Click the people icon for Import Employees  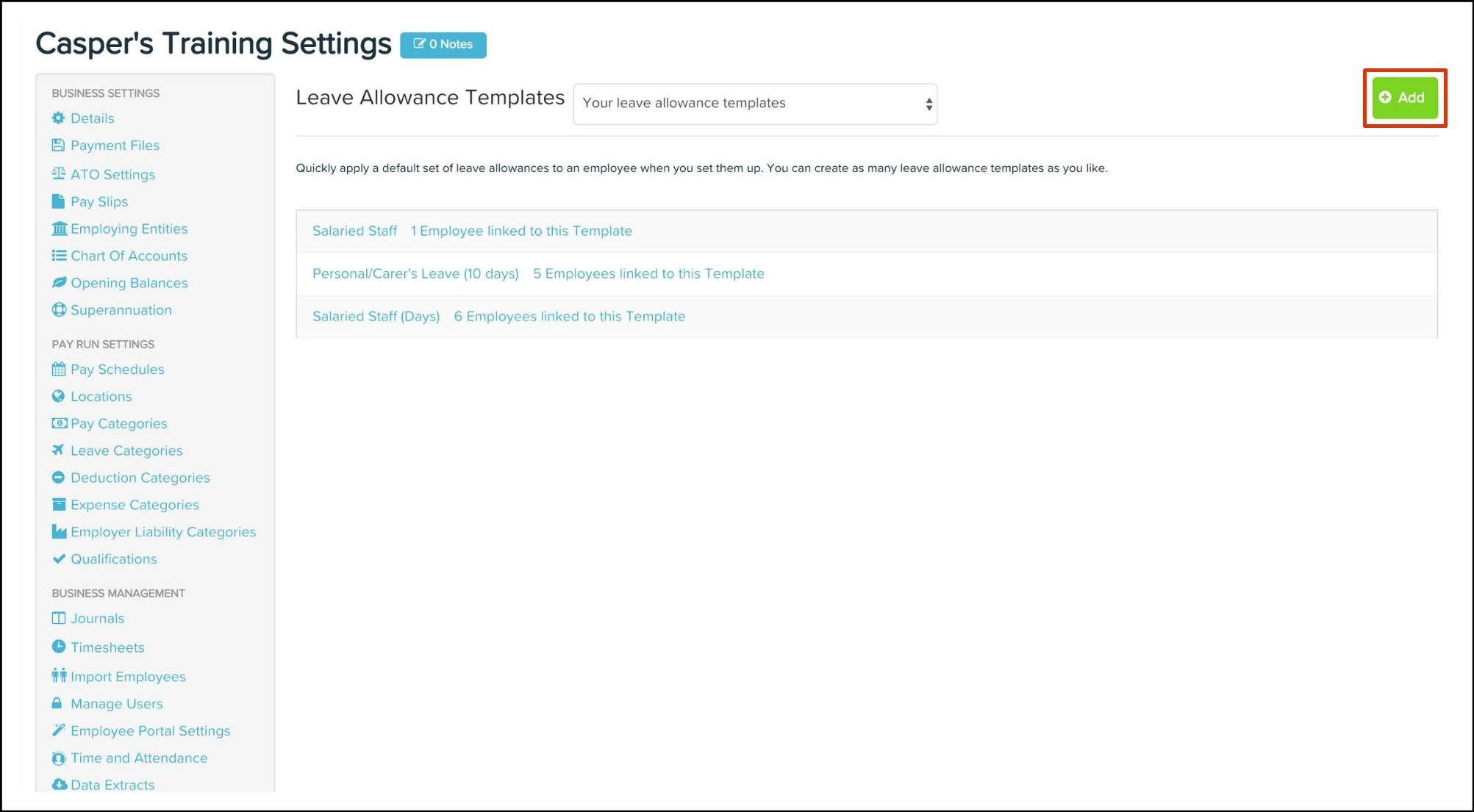pyautogui.click(x=59, y=675)
